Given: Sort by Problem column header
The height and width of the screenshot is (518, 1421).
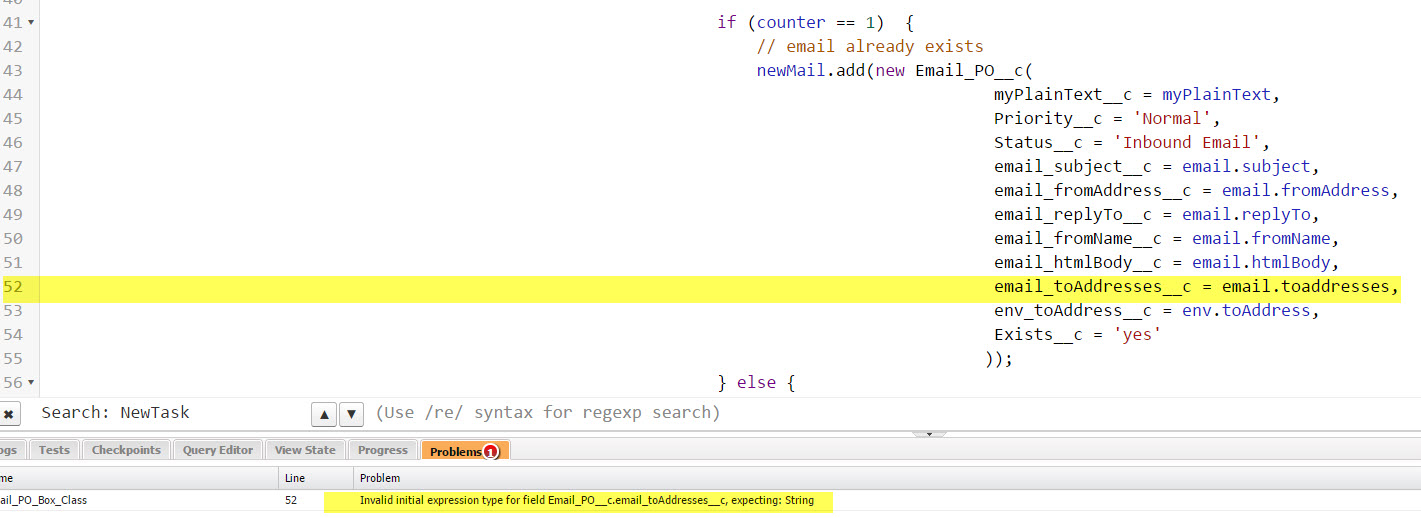Looking at the screenshot, I should [887, 478].
